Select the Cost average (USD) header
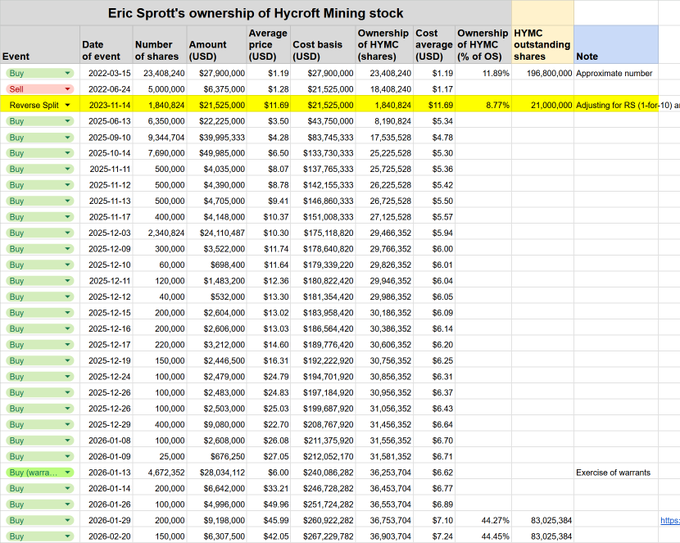 [434, 45]
